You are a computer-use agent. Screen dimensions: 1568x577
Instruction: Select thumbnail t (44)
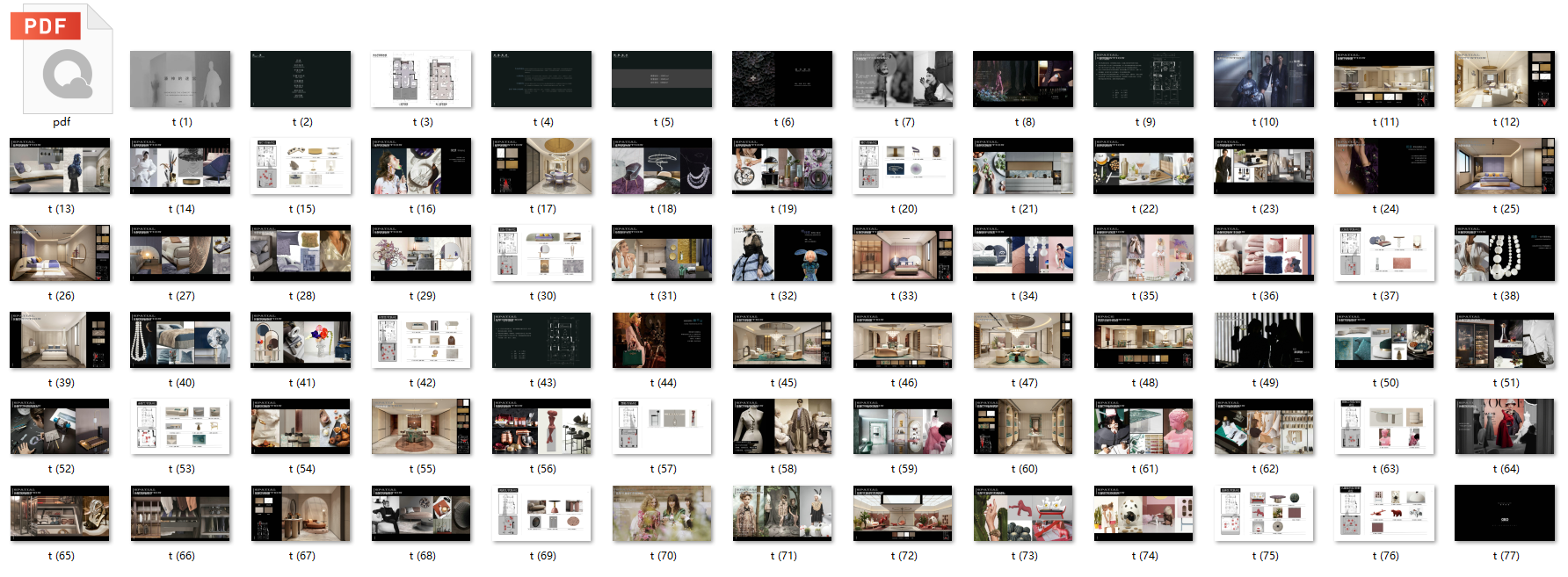[x=662, y=340]
